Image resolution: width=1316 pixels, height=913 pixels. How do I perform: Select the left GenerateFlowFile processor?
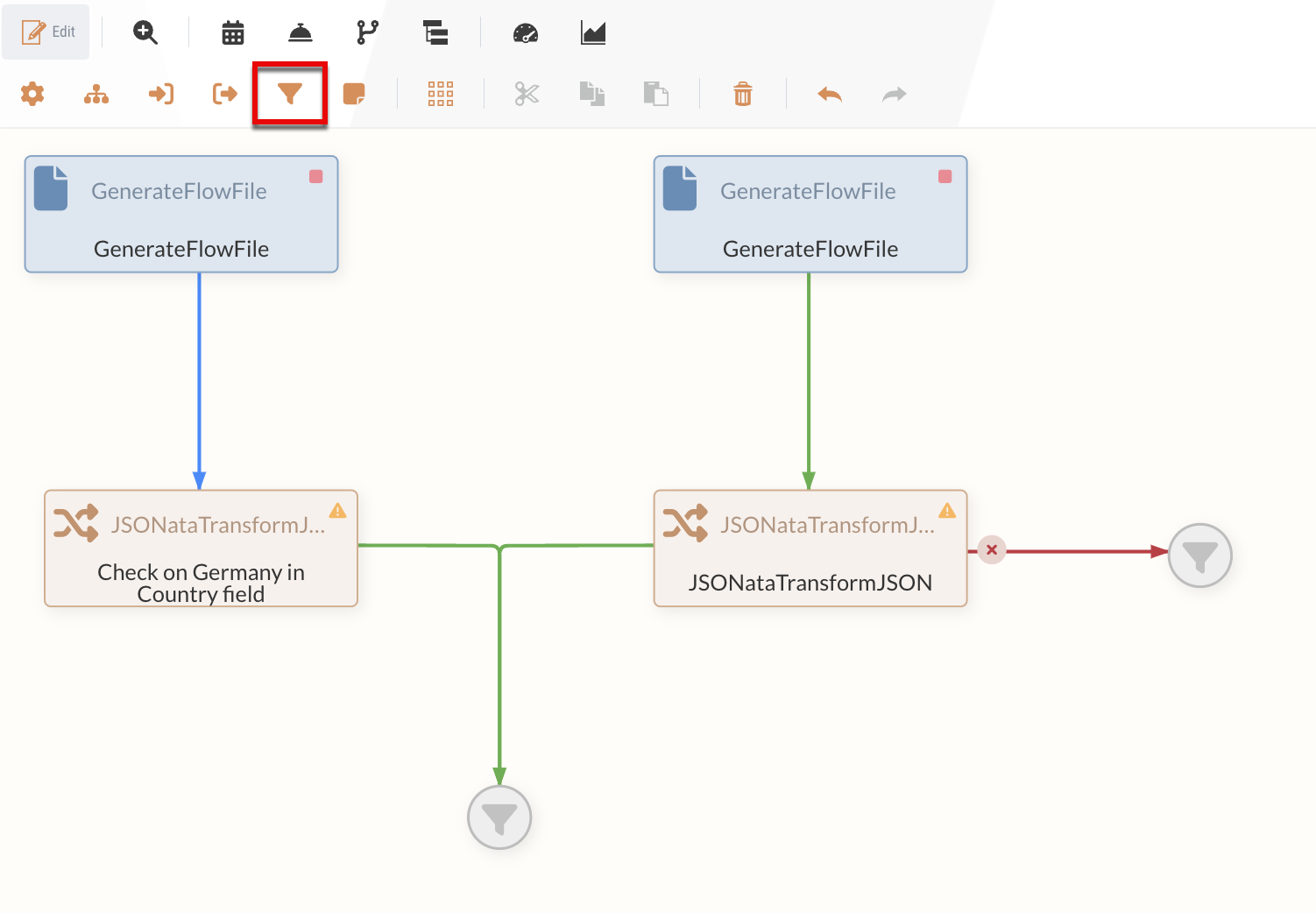coord(181,215)
